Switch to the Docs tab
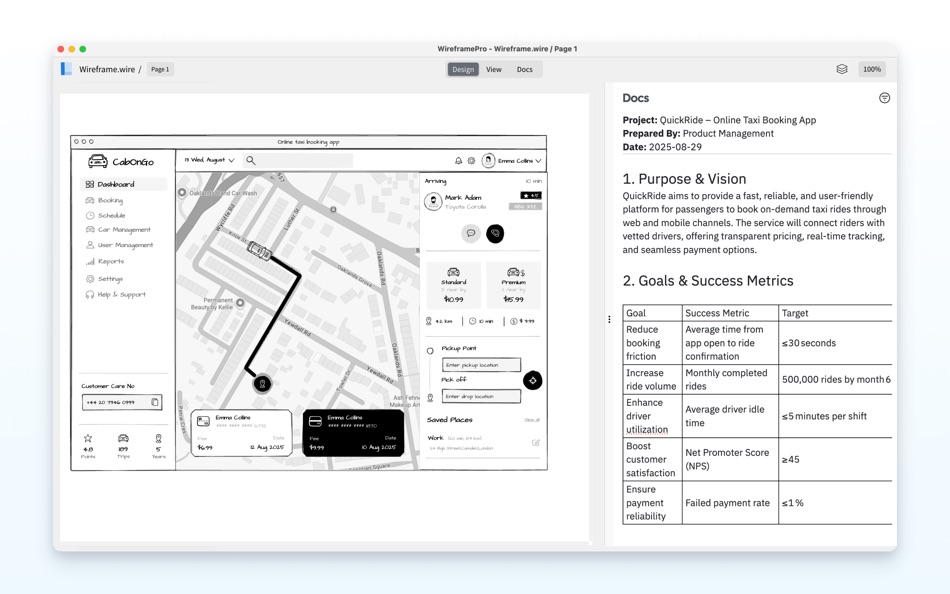950x594 pixels. tap(525, 69)
